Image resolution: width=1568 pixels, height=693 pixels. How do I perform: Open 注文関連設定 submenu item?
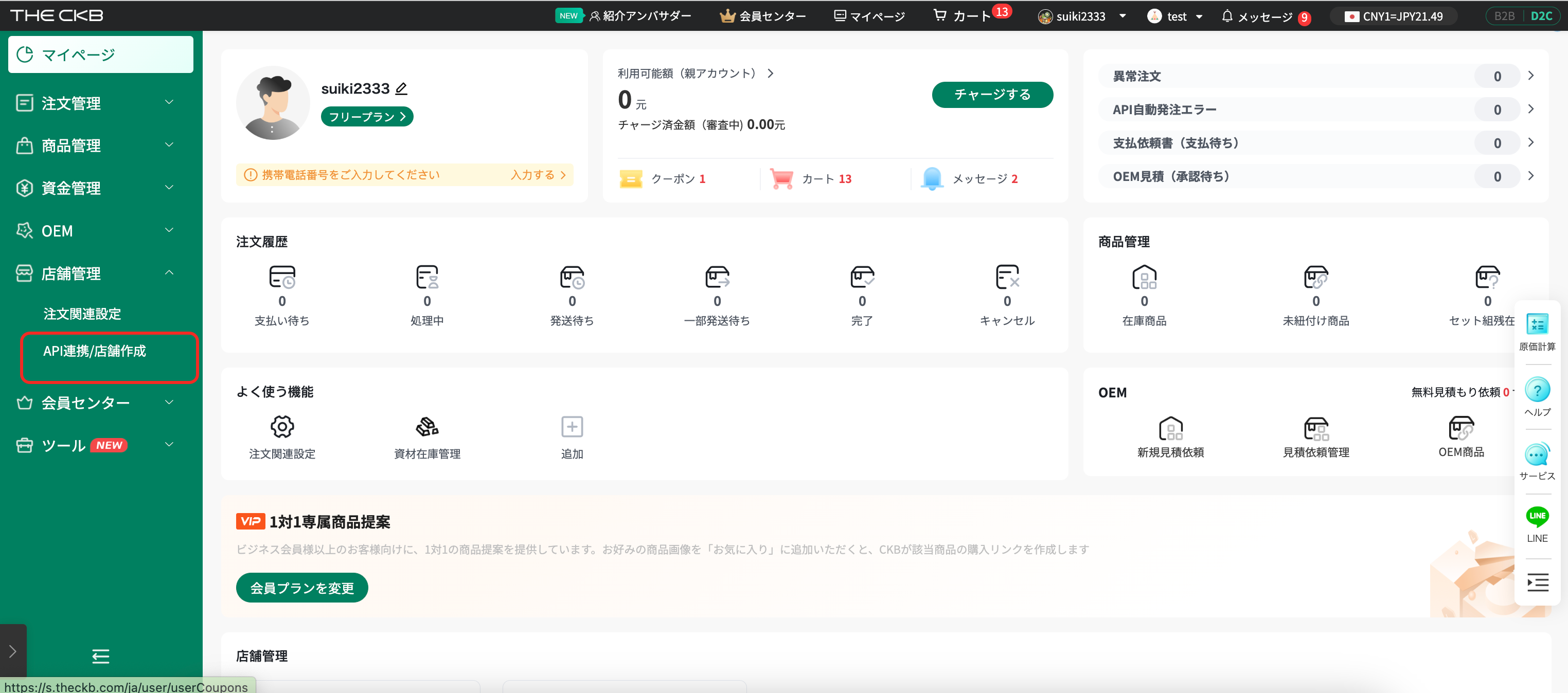tap(82, 314)
